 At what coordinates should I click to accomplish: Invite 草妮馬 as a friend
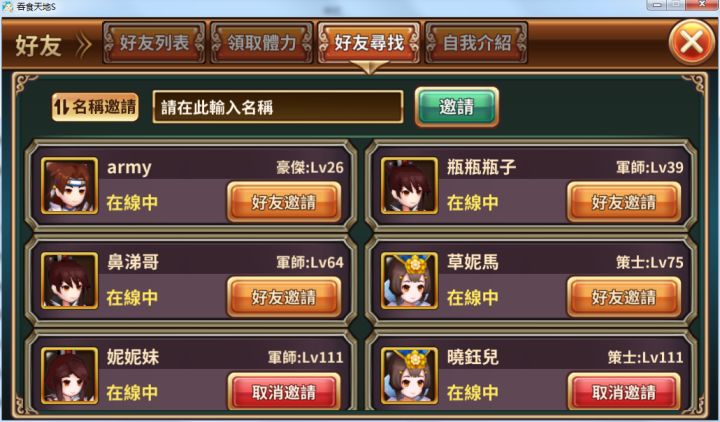point(624,297)
